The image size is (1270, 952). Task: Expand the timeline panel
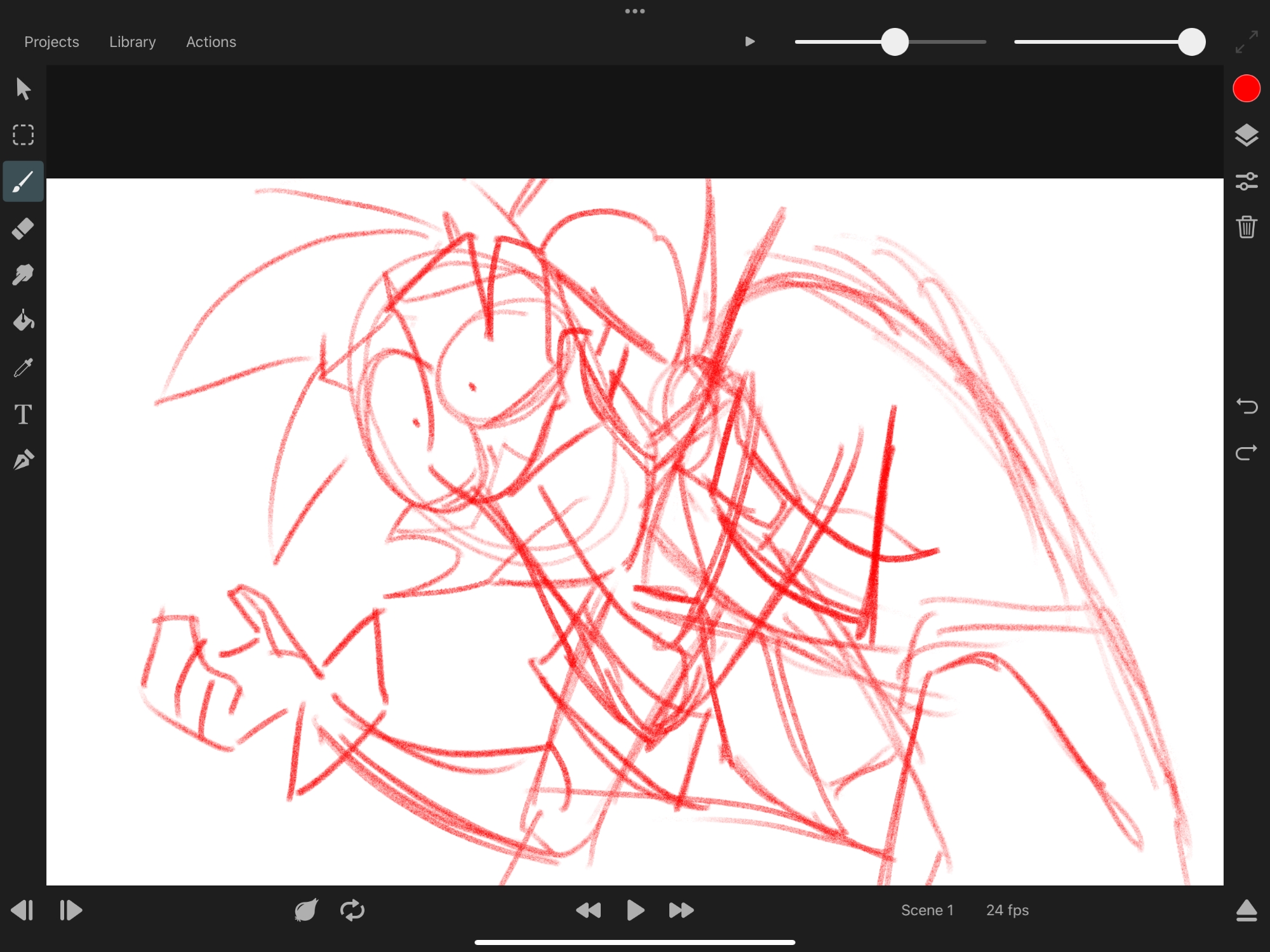click(1247, 910)
